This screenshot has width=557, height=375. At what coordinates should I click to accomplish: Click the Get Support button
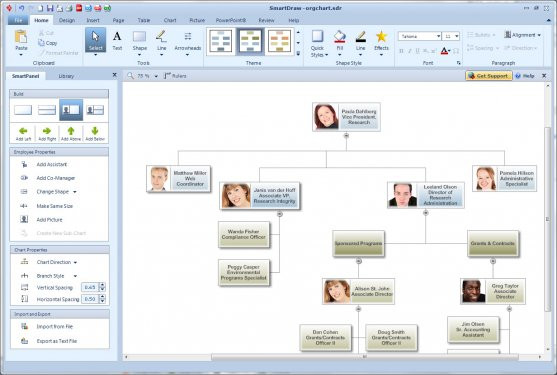pos(489,76)
